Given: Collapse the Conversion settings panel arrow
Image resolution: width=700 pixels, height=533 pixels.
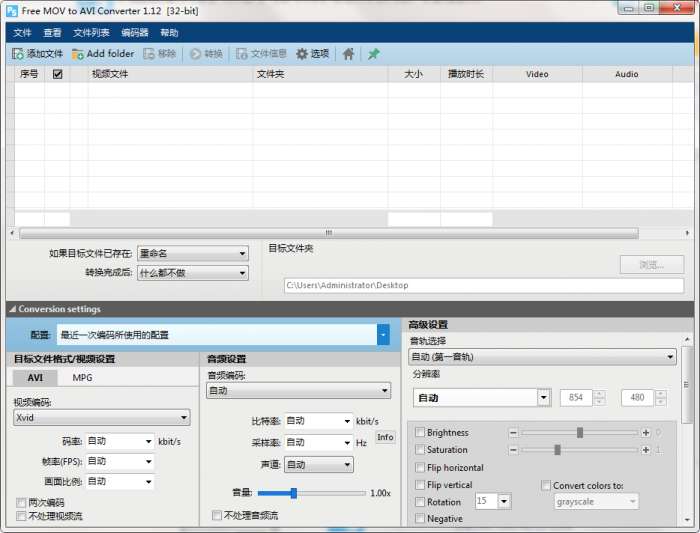Looking at the screenshot, I should [11, 309].
